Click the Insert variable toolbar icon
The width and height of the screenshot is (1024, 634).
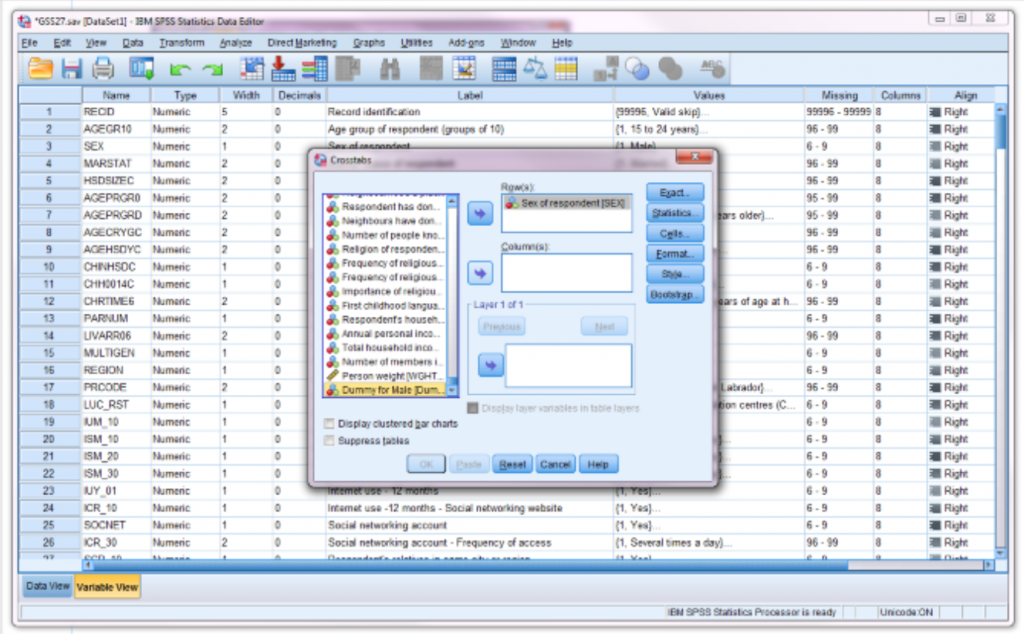465,69
